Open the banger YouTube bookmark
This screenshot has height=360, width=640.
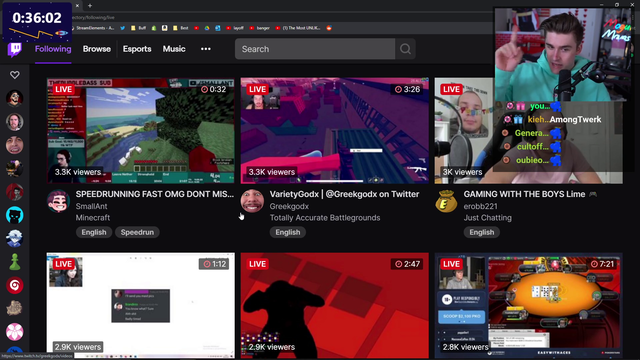point(260,28)
